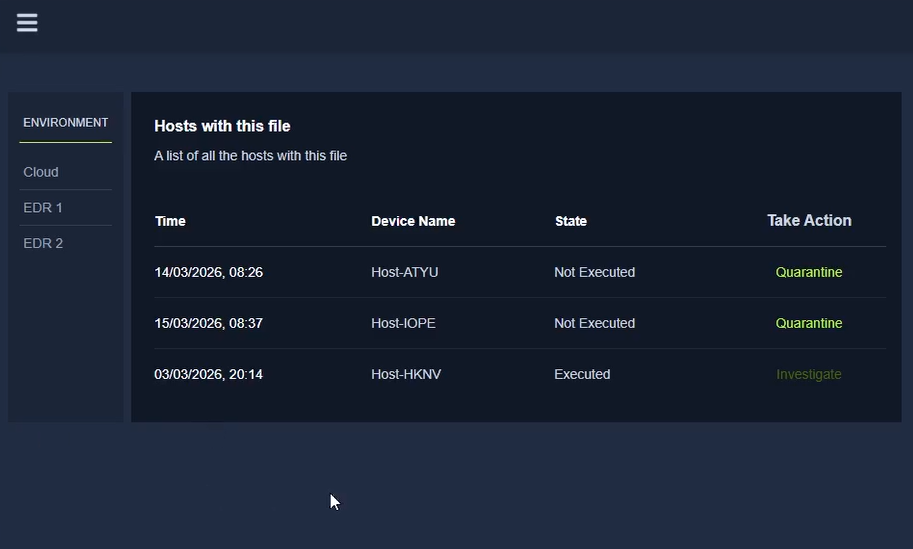Open the EDR 2 environment
Screen dimensions: 913x549
pyautogui.click(x=43, y=243)
